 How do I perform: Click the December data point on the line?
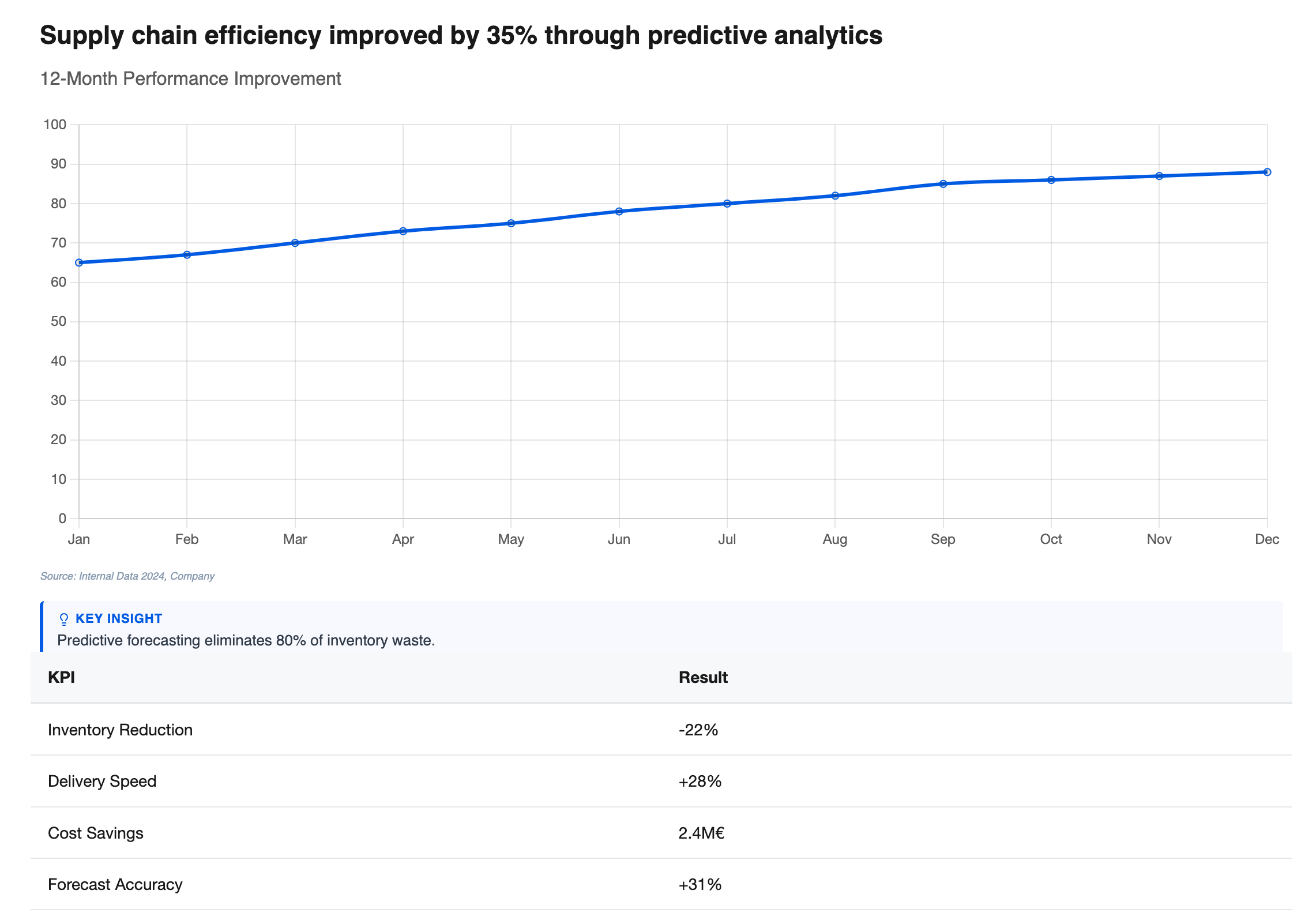click(x=1266, y=172)
